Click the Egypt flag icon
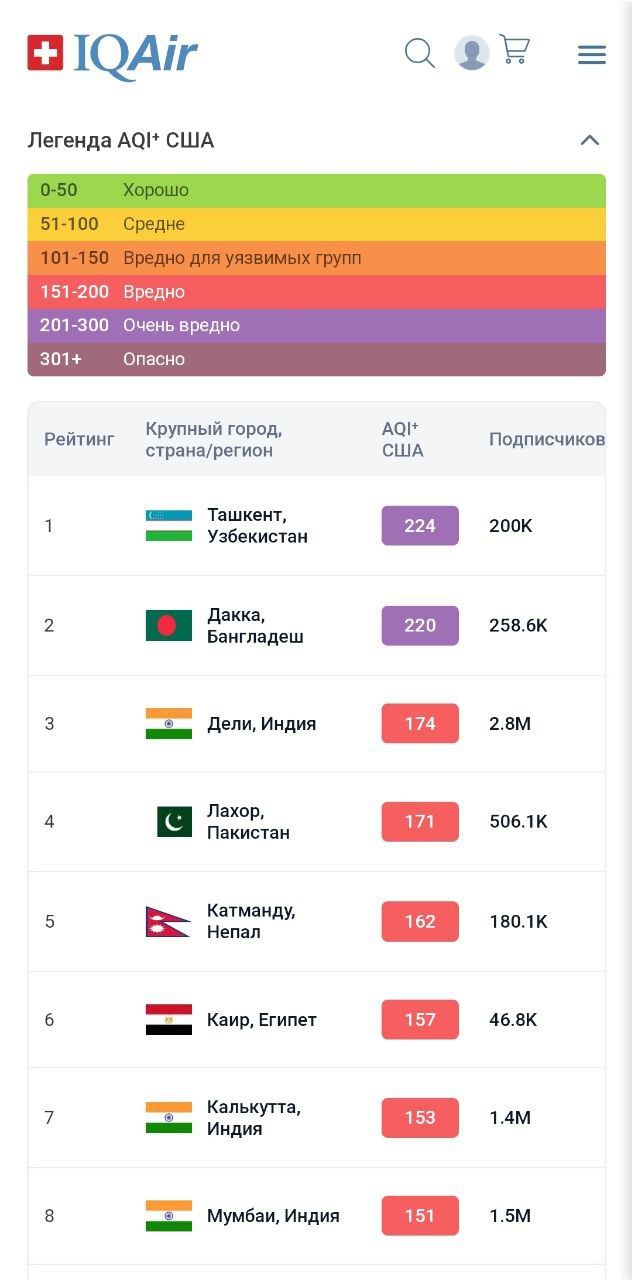Viewport: 632px width, 1280px height. (168, 1020)
